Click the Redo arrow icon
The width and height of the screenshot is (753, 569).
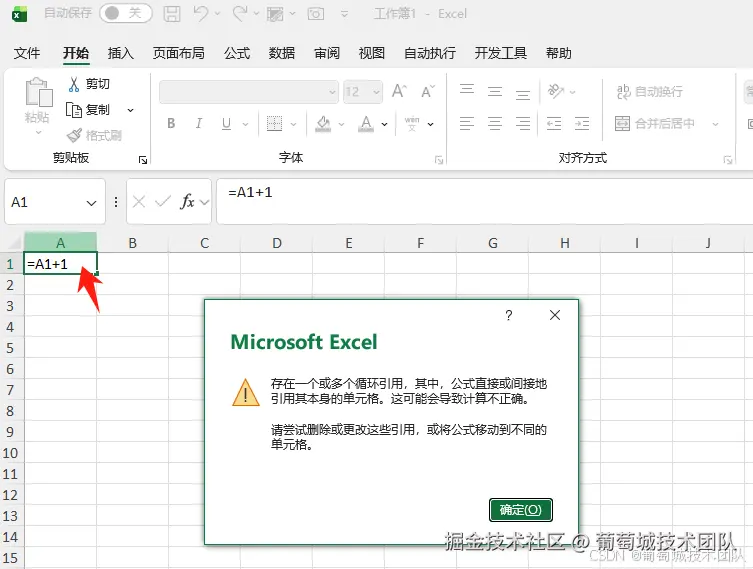click(240, 13)
